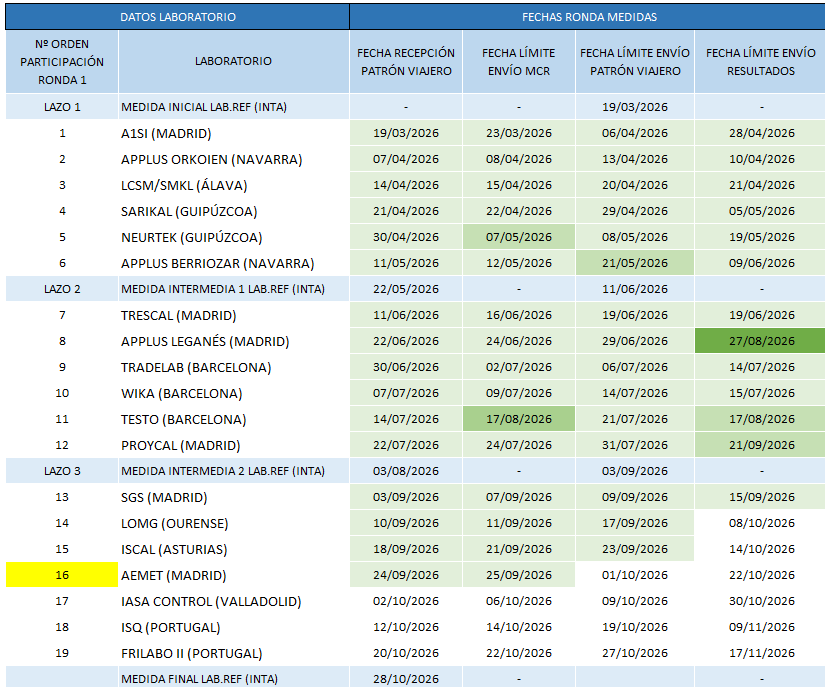The image size is (825, 687).
Task: Click dark green 27/08/2026 results date cell
Action: pos(760,341)
